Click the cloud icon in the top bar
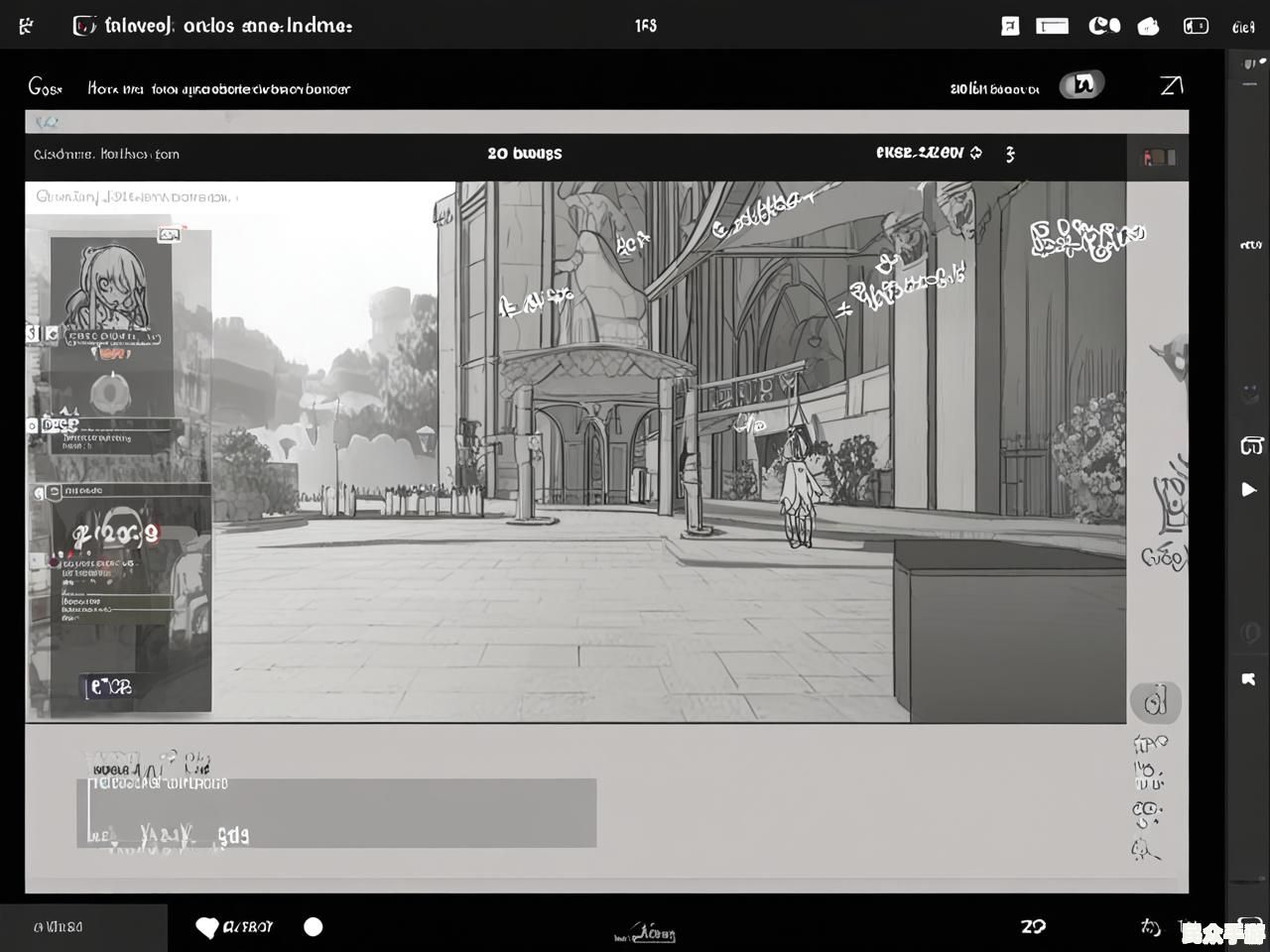 pyautogui.click(x=1148, y=27)
